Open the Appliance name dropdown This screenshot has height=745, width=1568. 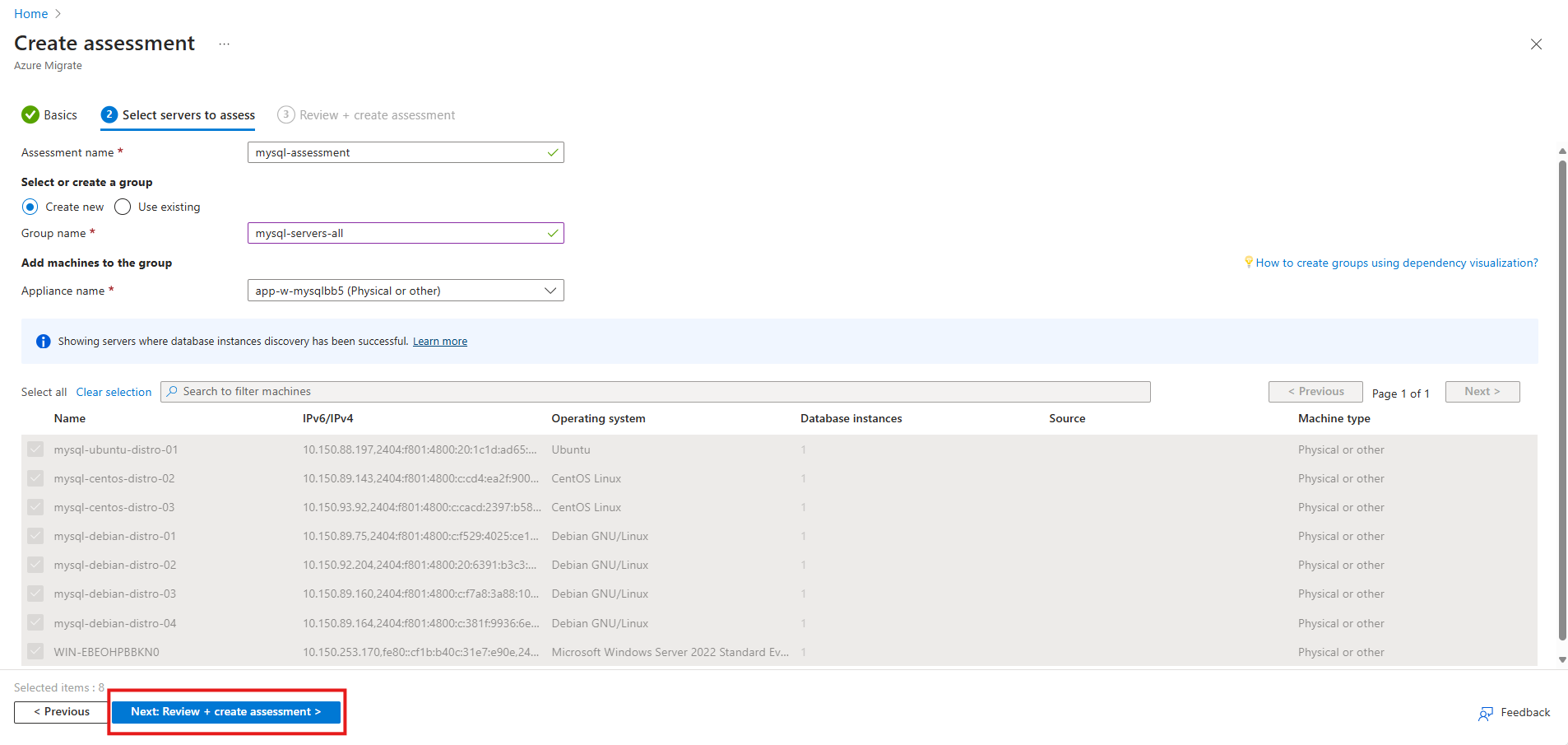click(x=550, y=290)
